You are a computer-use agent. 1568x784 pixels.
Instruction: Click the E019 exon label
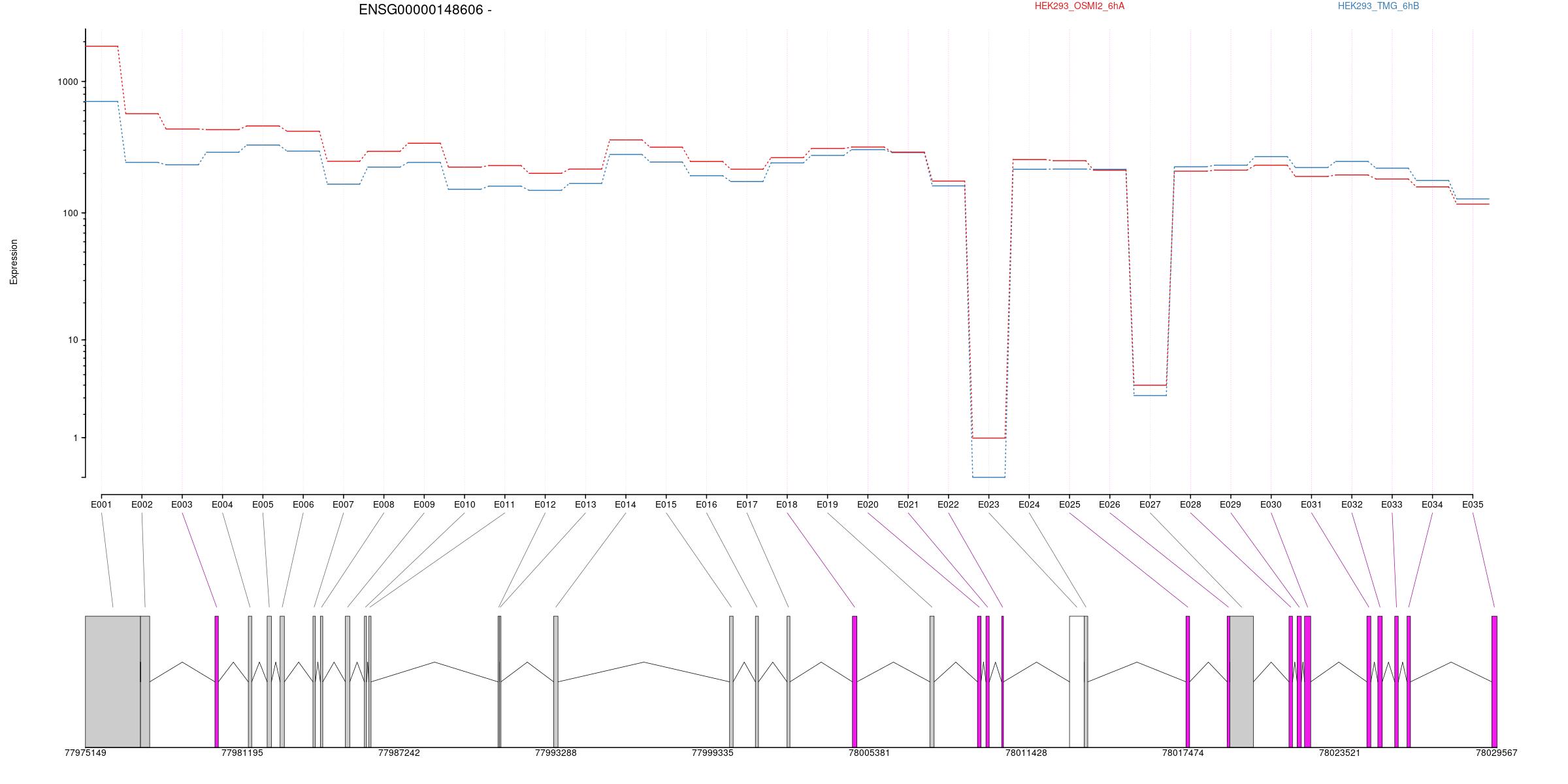pos(827,504)
